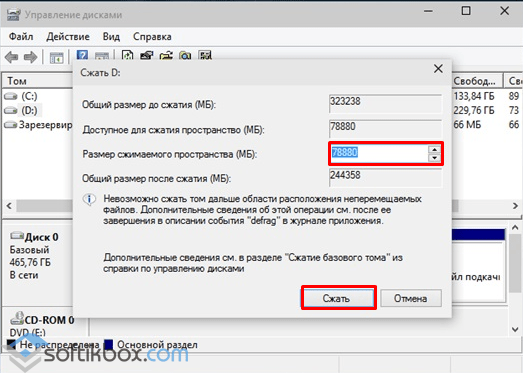
Task: Increase shrink size with up spinner arrow
Action: click(434, 149)
